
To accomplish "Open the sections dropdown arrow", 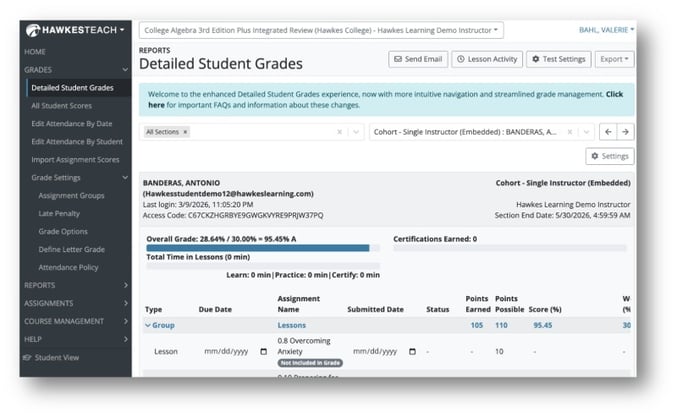I will point(356,132).
